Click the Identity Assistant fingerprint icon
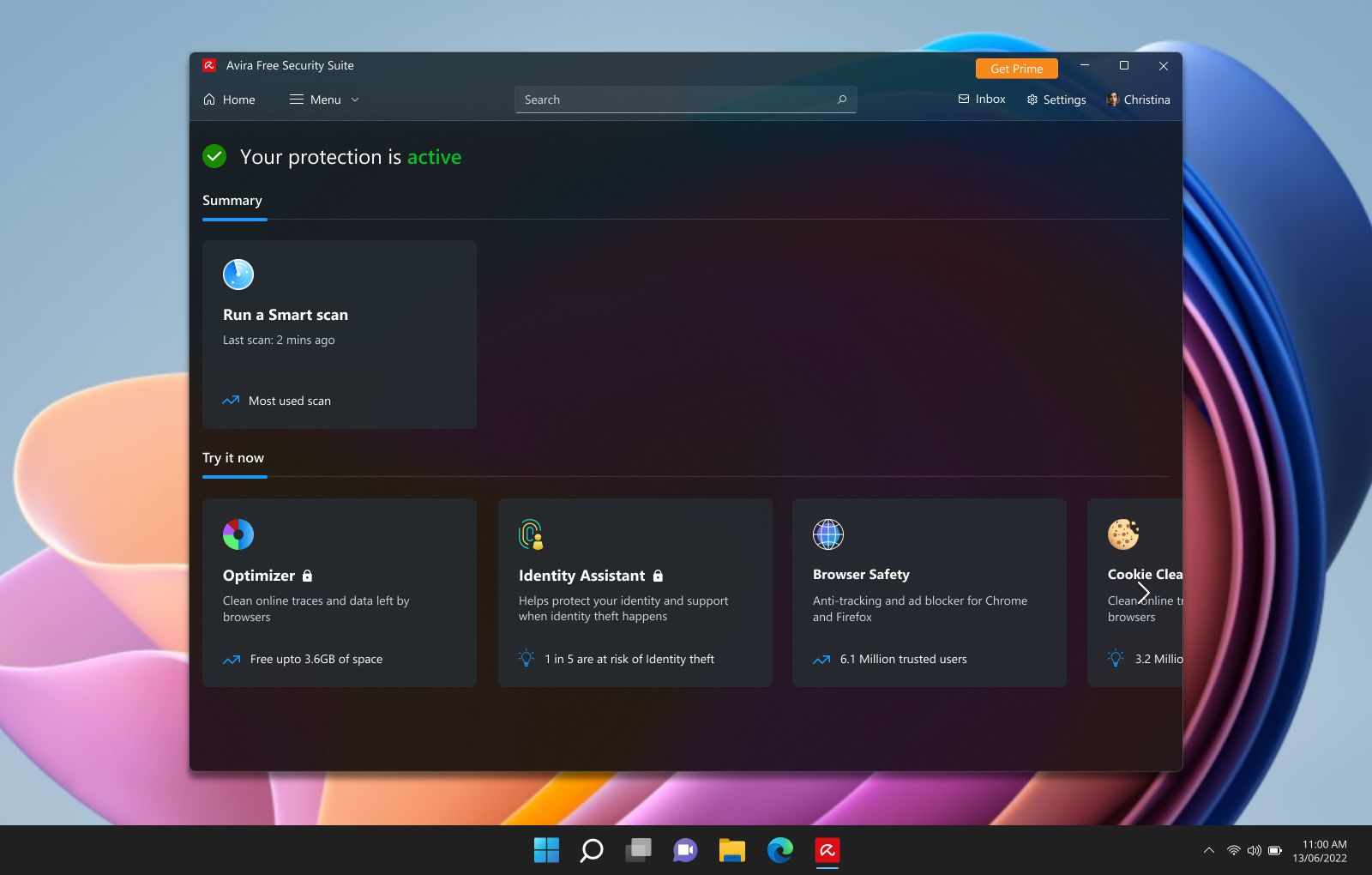The height and width of the screenshot is (875, 1372). [x=532, y=534]
